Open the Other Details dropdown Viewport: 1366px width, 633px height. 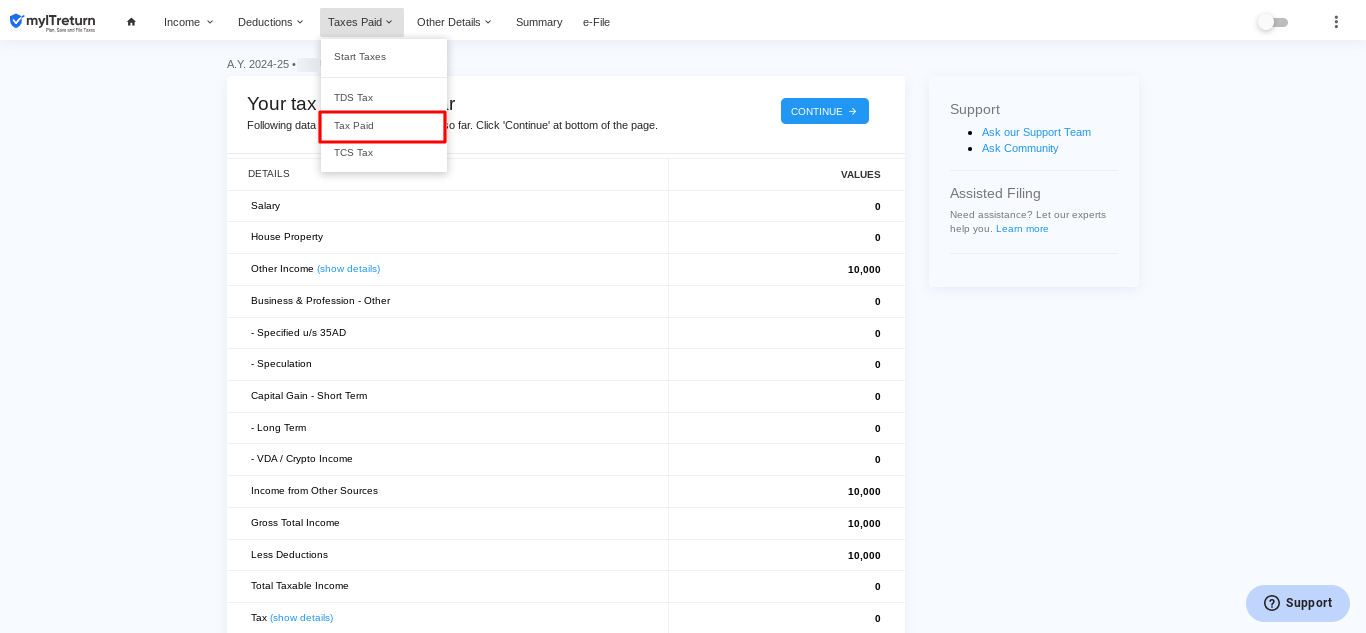pyautogui.click(x=454, y=22)
